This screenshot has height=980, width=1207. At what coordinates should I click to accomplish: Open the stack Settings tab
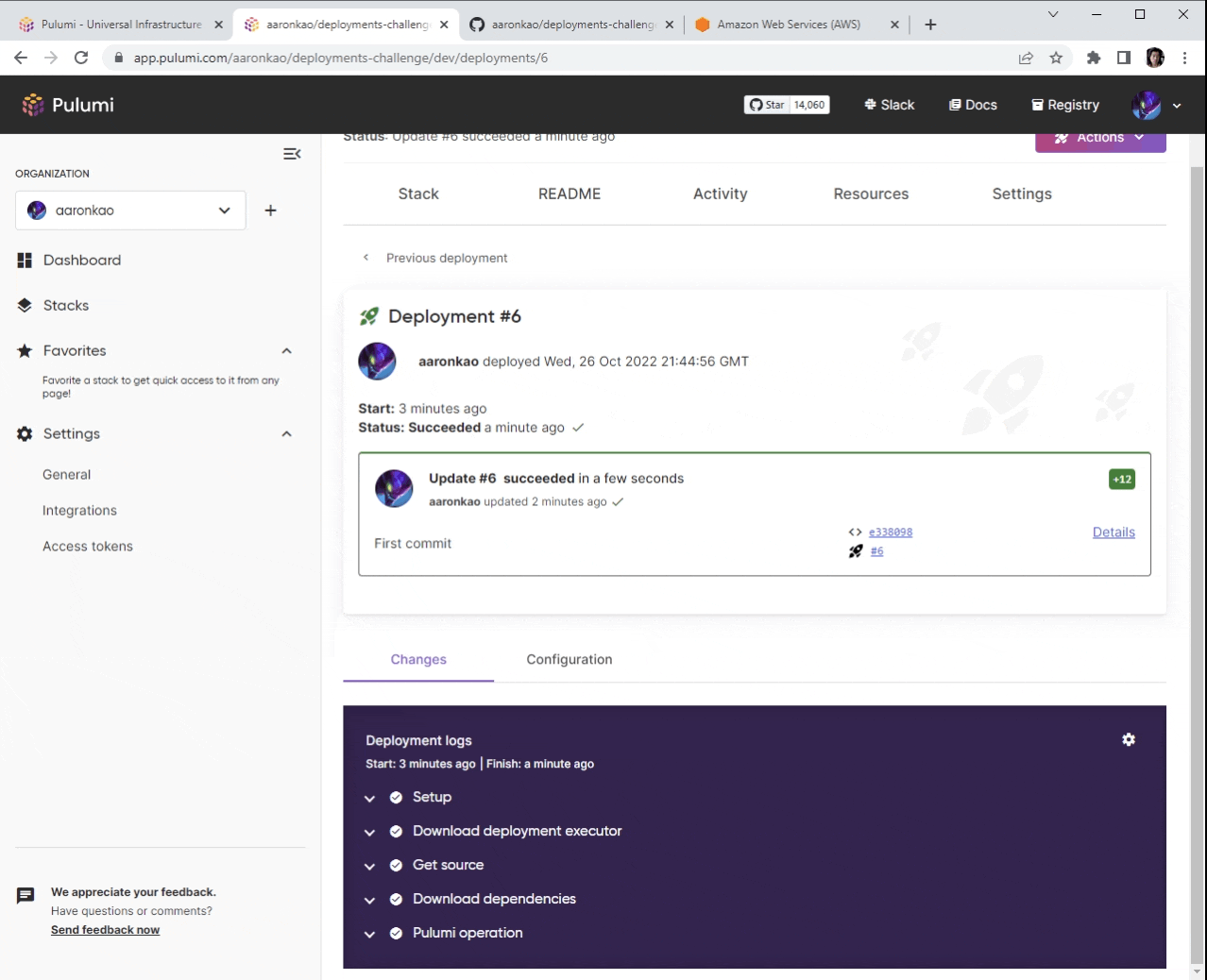click(x=1022, y=194)
